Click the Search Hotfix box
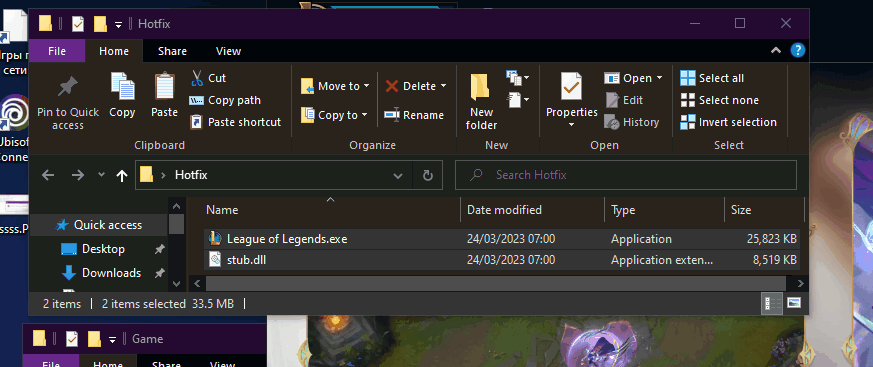Viewport: 873px width, 367px height. click(x=626, y=175)
